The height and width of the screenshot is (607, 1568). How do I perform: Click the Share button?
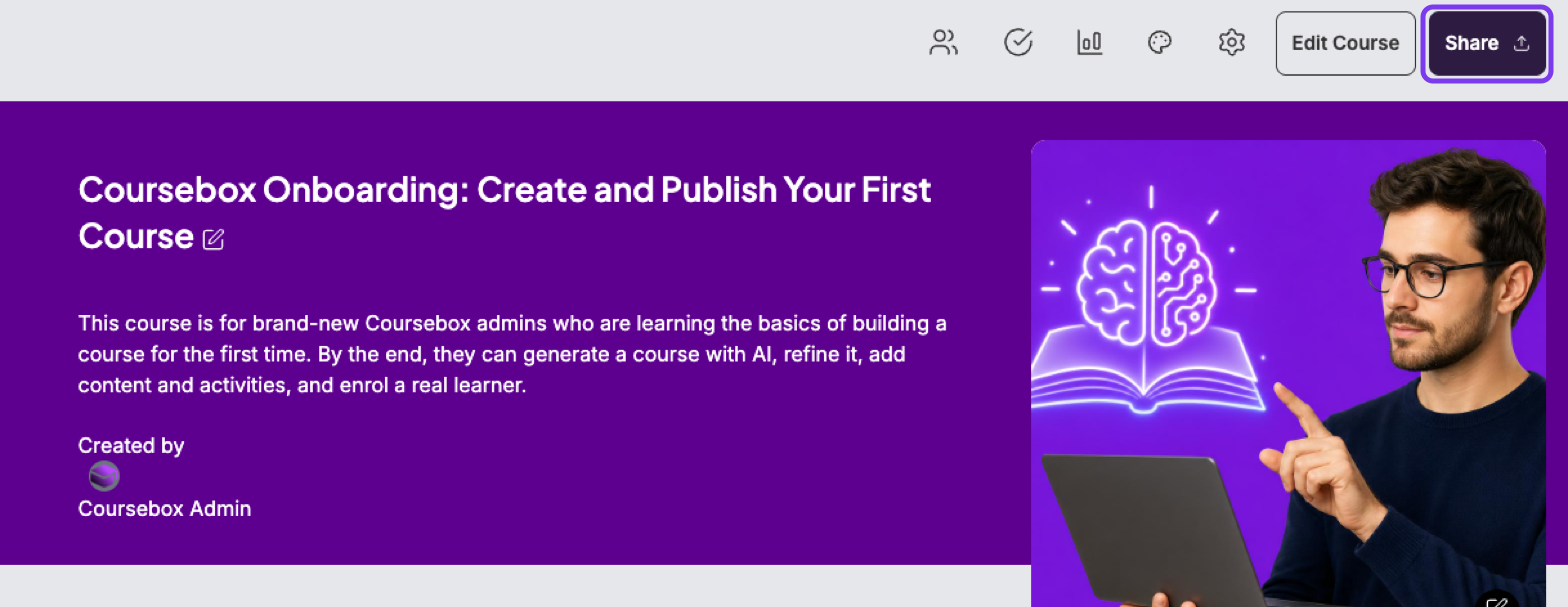1487,43
